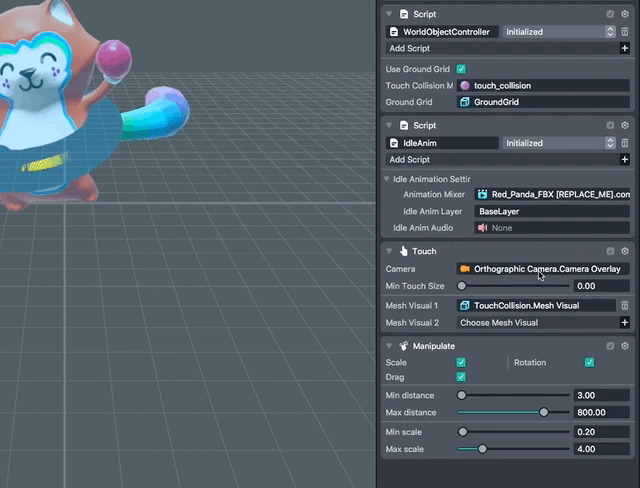This screenshot has height=488, width=640.
Task: Click the mesh icon beside TouchCollision.Mesh Visual
Action: [x=464, y=306]
